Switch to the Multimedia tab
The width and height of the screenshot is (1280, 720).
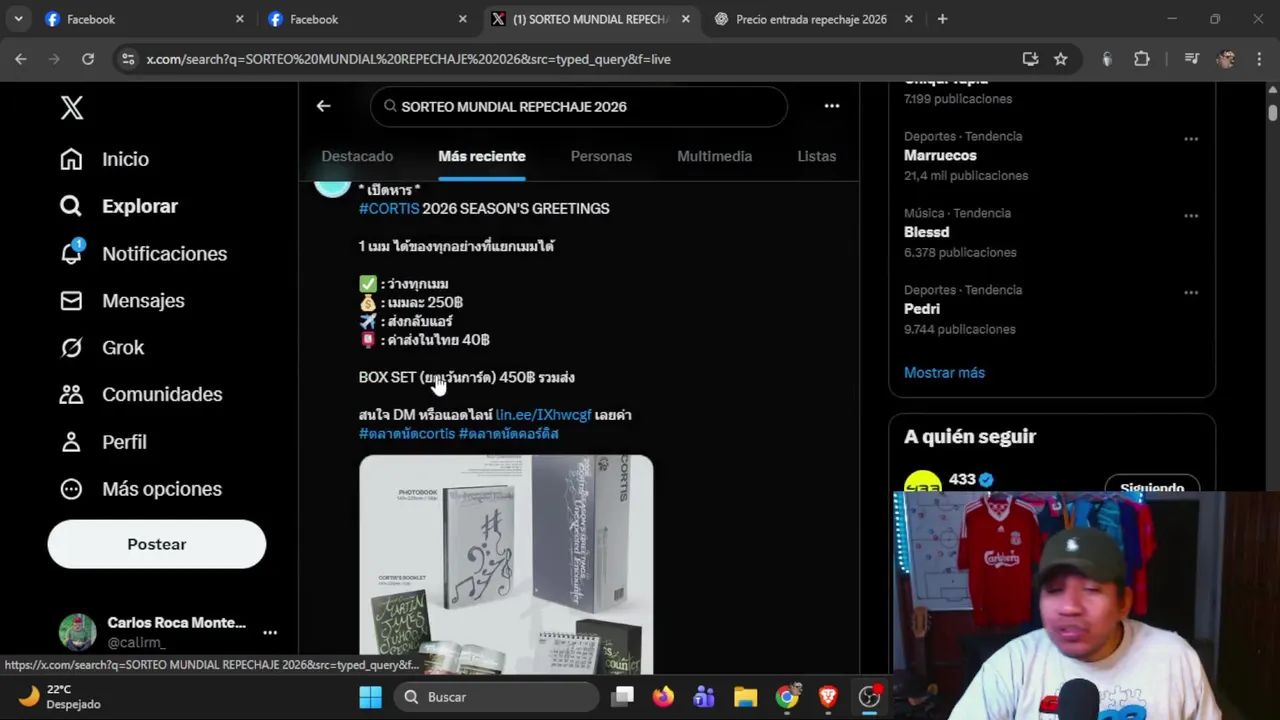pyautogui.click(x=714, y=156)
